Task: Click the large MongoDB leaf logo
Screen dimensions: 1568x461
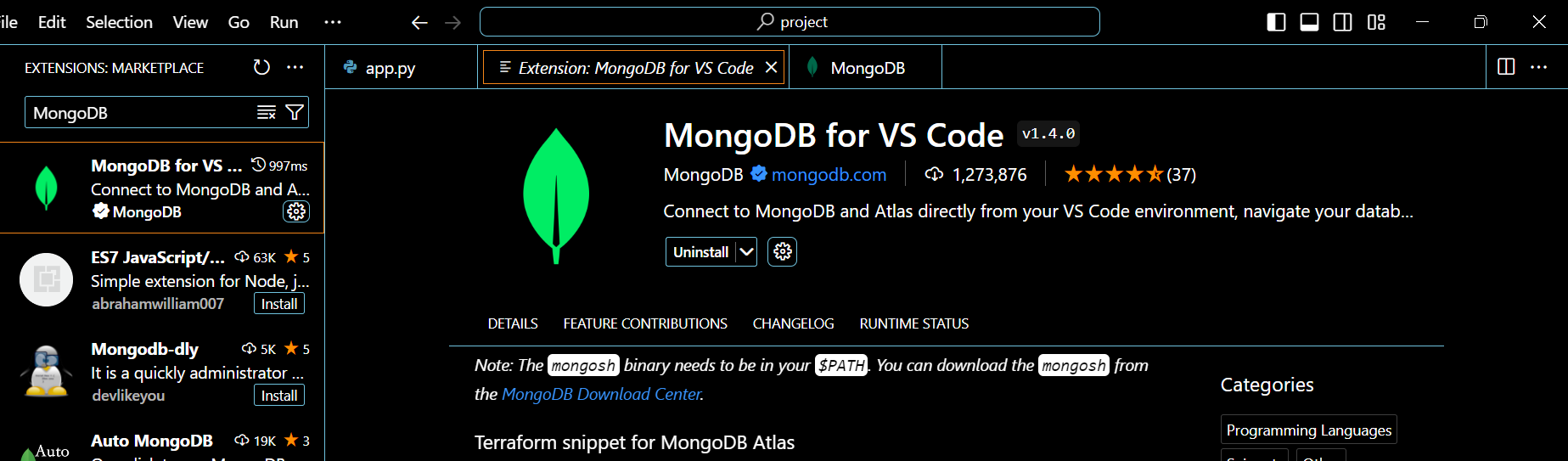Action: pos(556,196)
